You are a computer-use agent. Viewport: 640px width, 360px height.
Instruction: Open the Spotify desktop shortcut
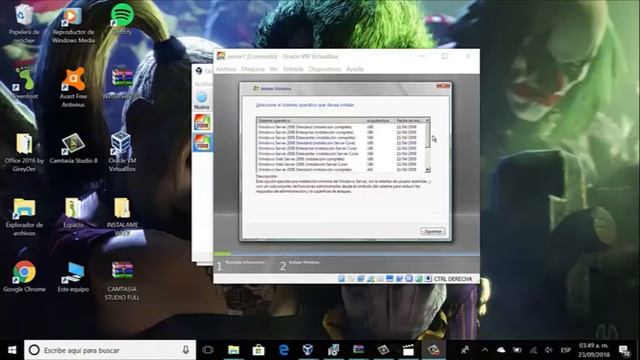[x=122, y=20]
